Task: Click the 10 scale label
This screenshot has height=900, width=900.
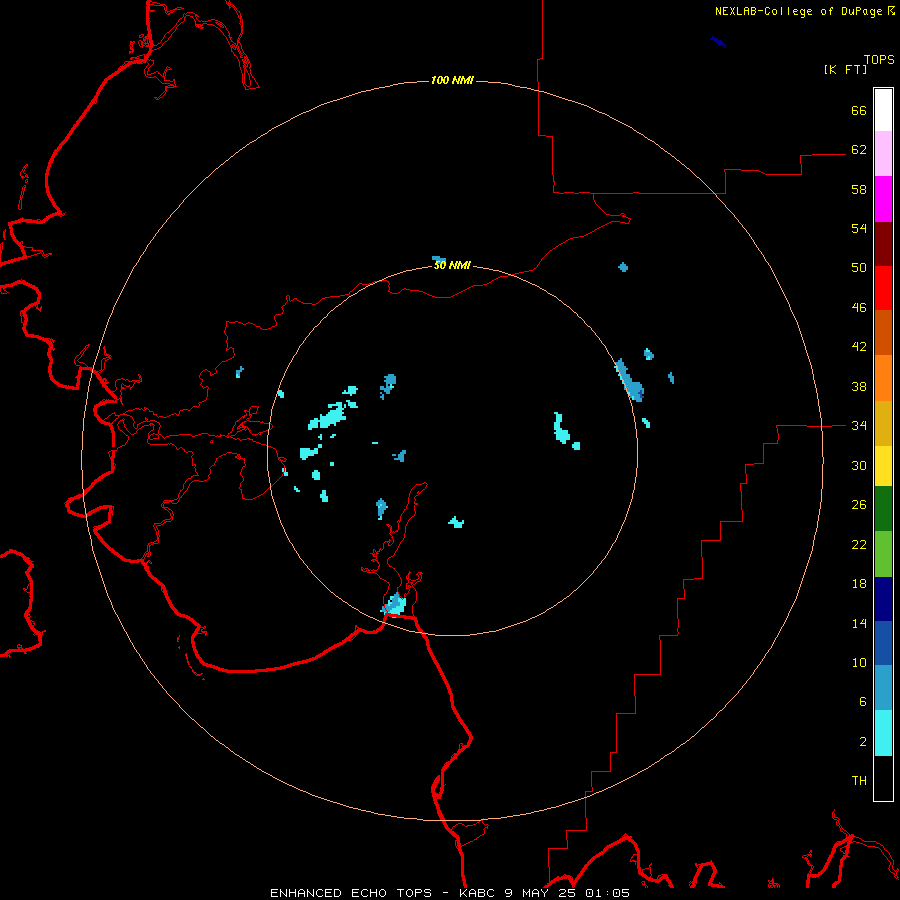Action: click(x=859, y=662)
